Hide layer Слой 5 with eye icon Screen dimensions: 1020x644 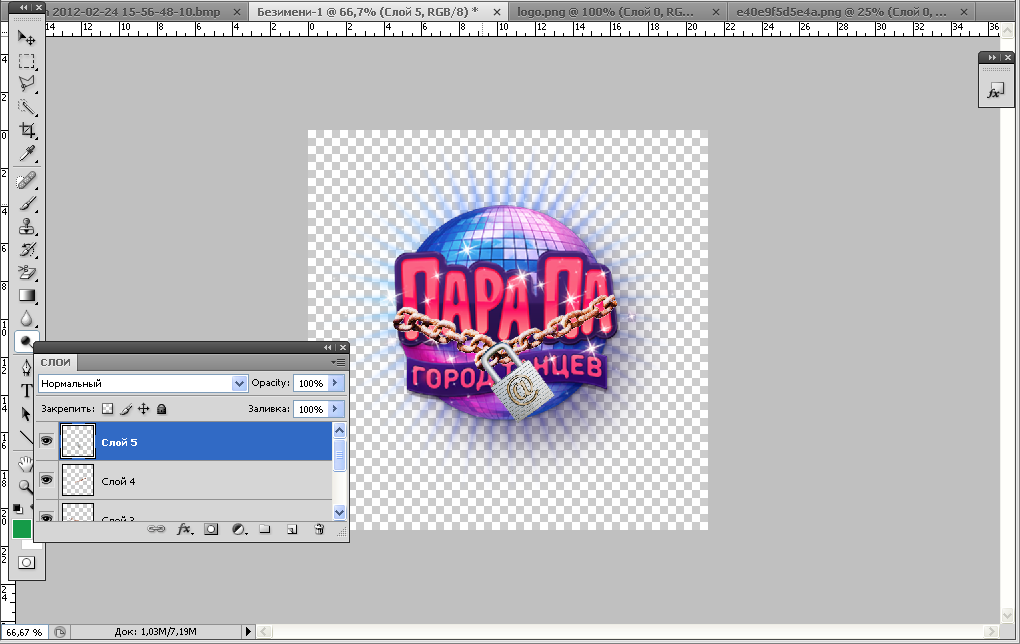coord(46,442)
